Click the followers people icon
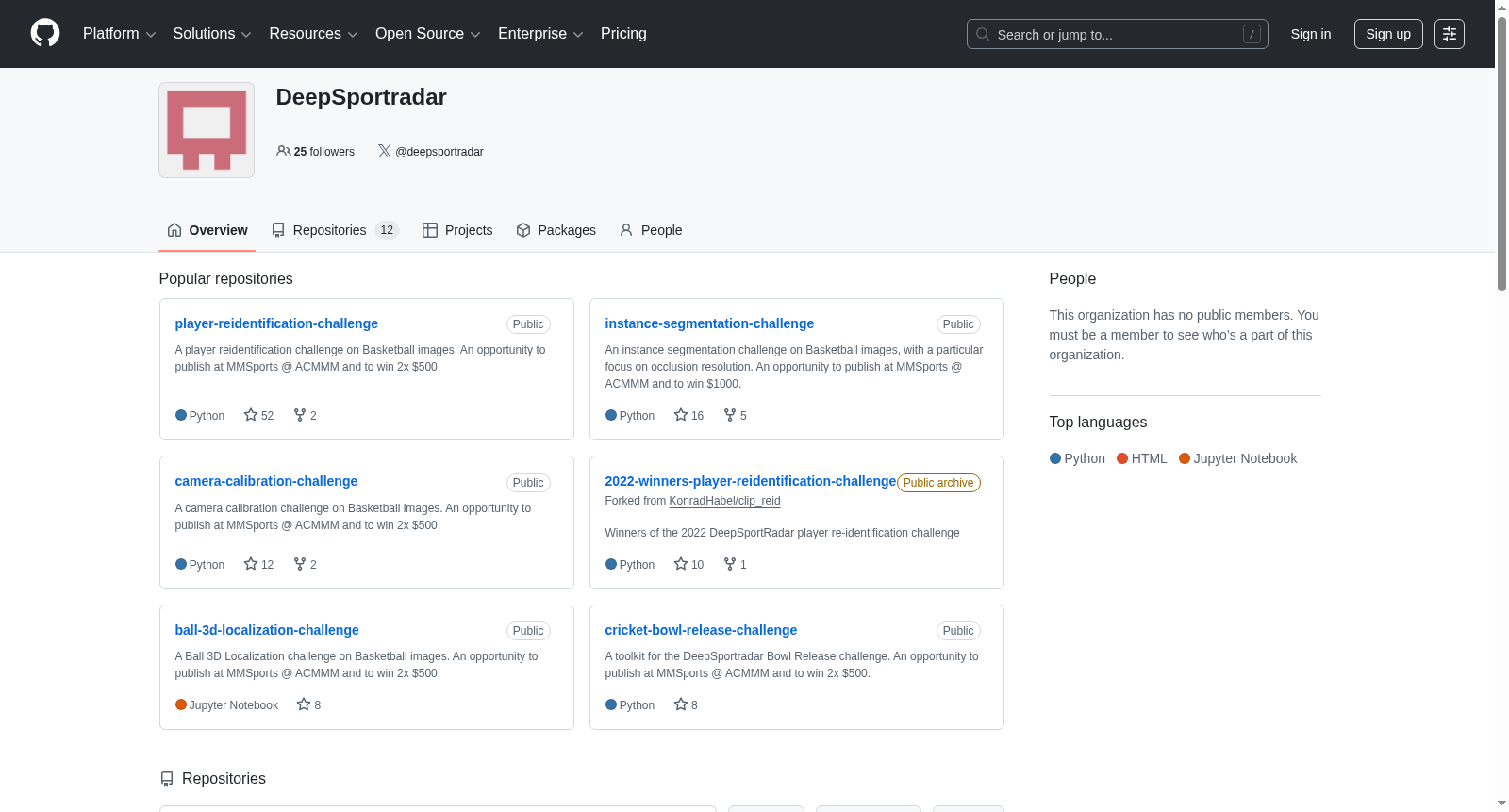The image size is (1509, 812). [x=284, y=151]
